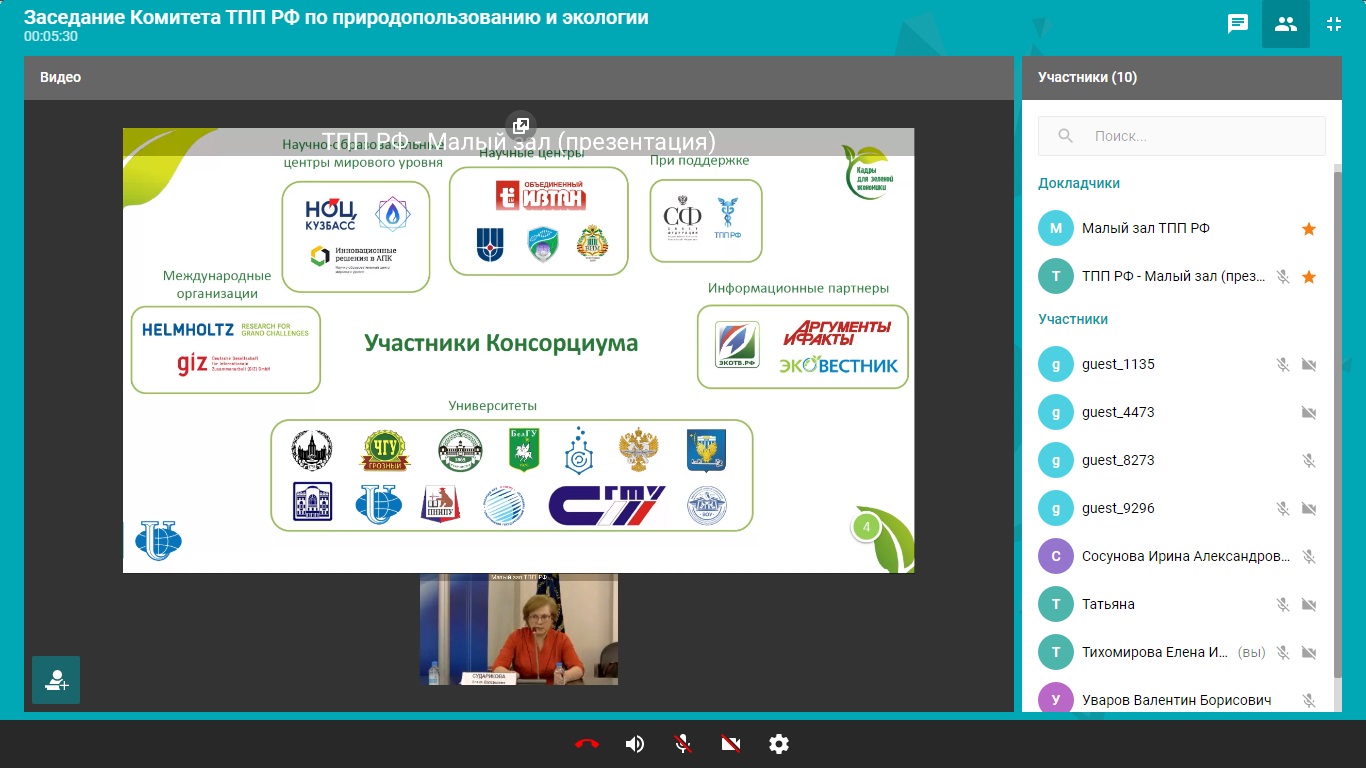Switch to the Видео tab
Screen dimensions: 1366x768
(x=60, y=77)
